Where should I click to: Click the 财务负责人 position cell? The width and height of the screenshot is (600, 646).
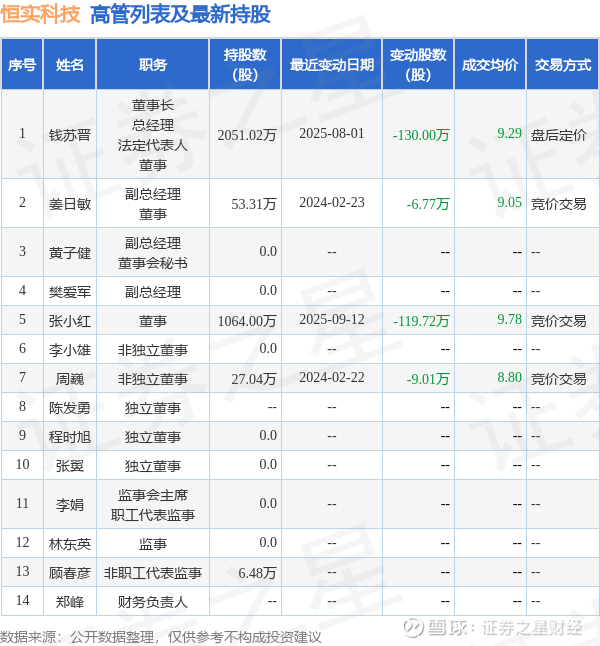[153, 602]
